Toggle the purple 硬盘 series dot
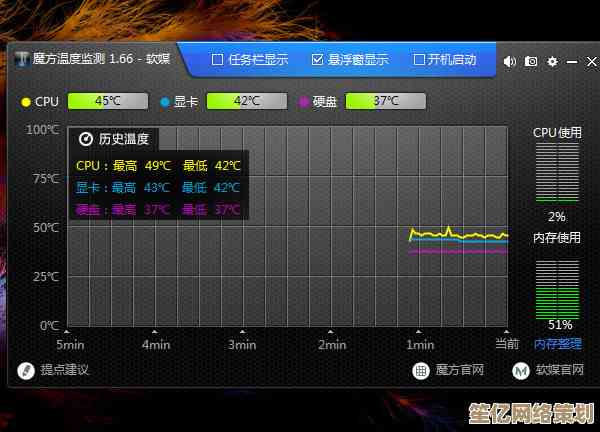The height and width of the screenshot is (432, 600). click(x=303, y=101)
